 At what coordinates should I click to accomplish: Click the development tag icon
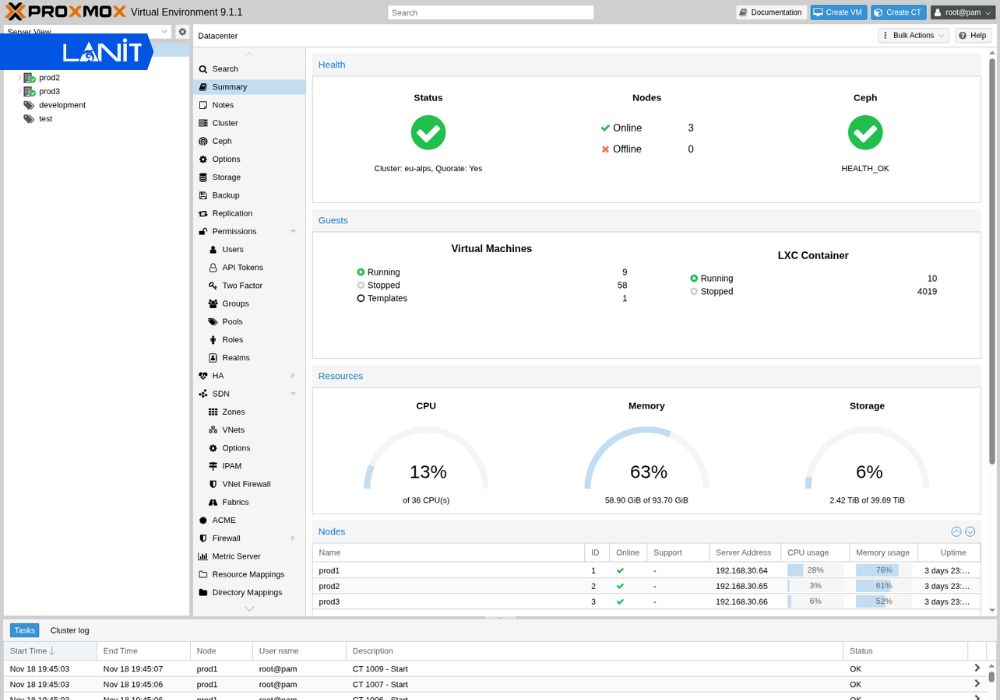[x=29, y=105]
